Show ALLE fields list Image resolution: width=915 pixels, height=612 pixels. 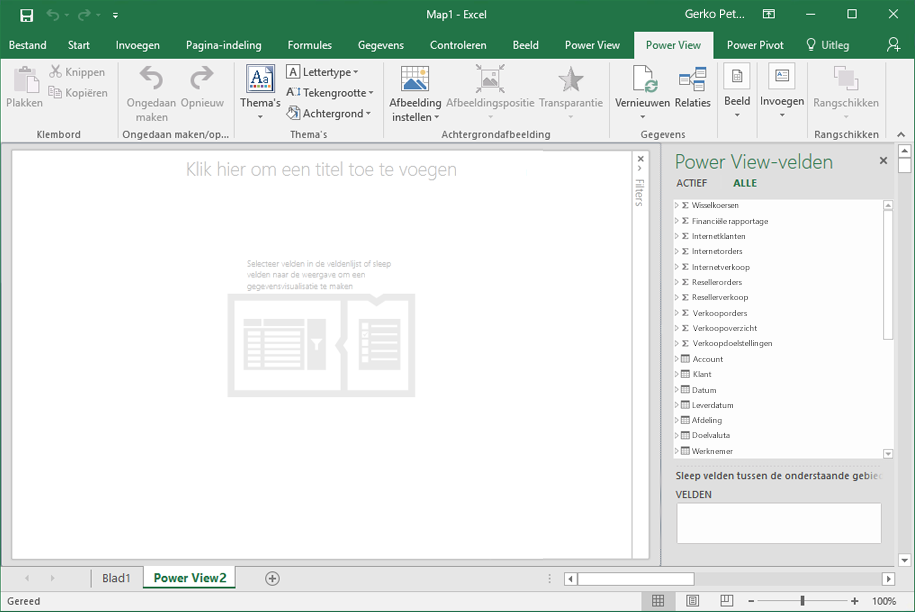coord(745,183)
